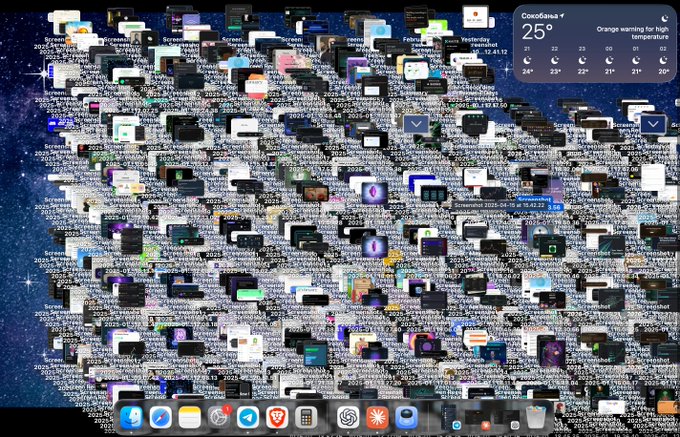This screenshot has height=437, width=680.
Task: Select the 00 hour forecast in the weather widget
Action: 609,60
